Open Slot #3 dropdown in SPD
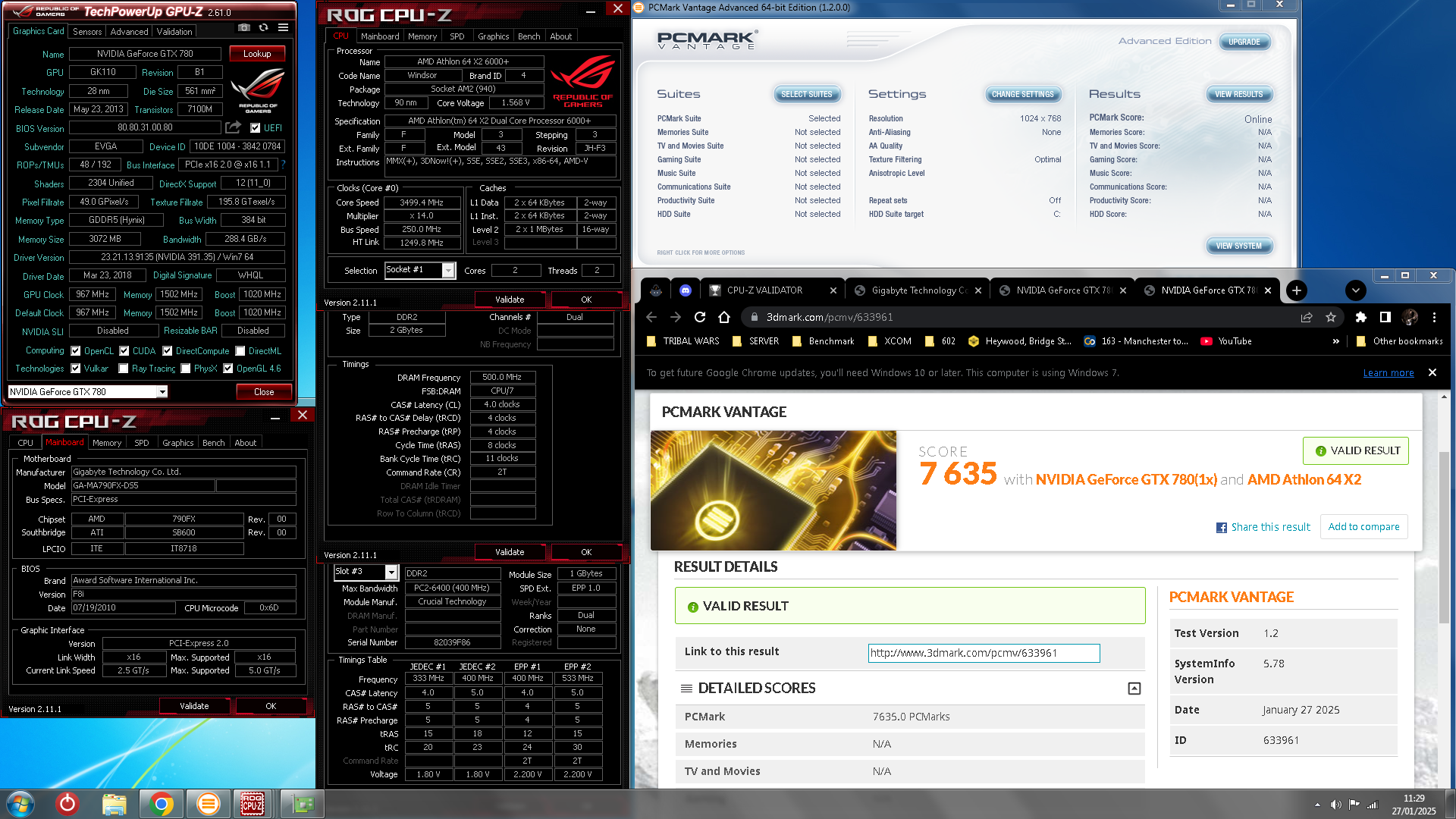1456x819 pixels. [391, 572]
